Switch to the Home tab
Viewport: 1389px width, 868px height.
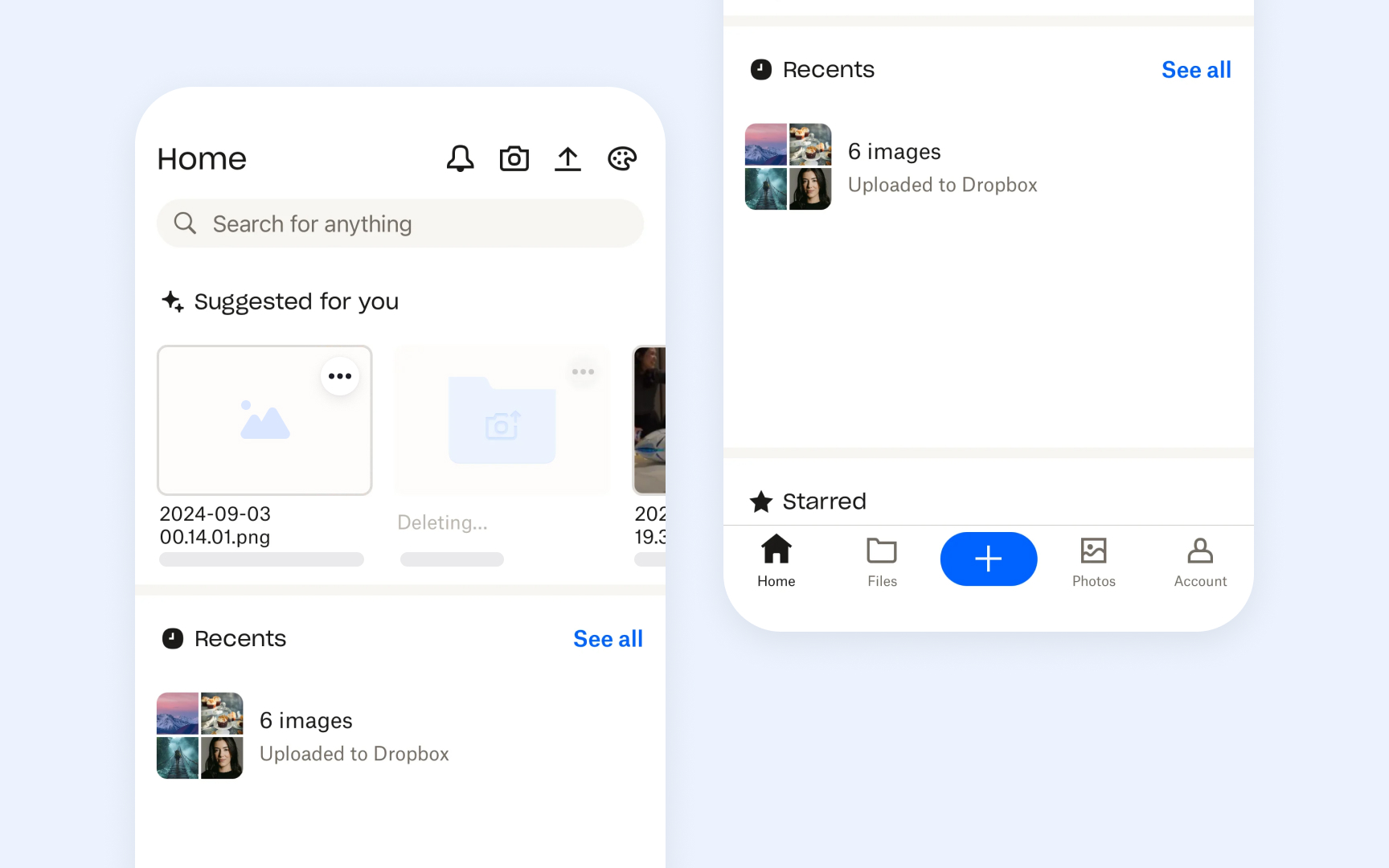[x=776, y=561]
